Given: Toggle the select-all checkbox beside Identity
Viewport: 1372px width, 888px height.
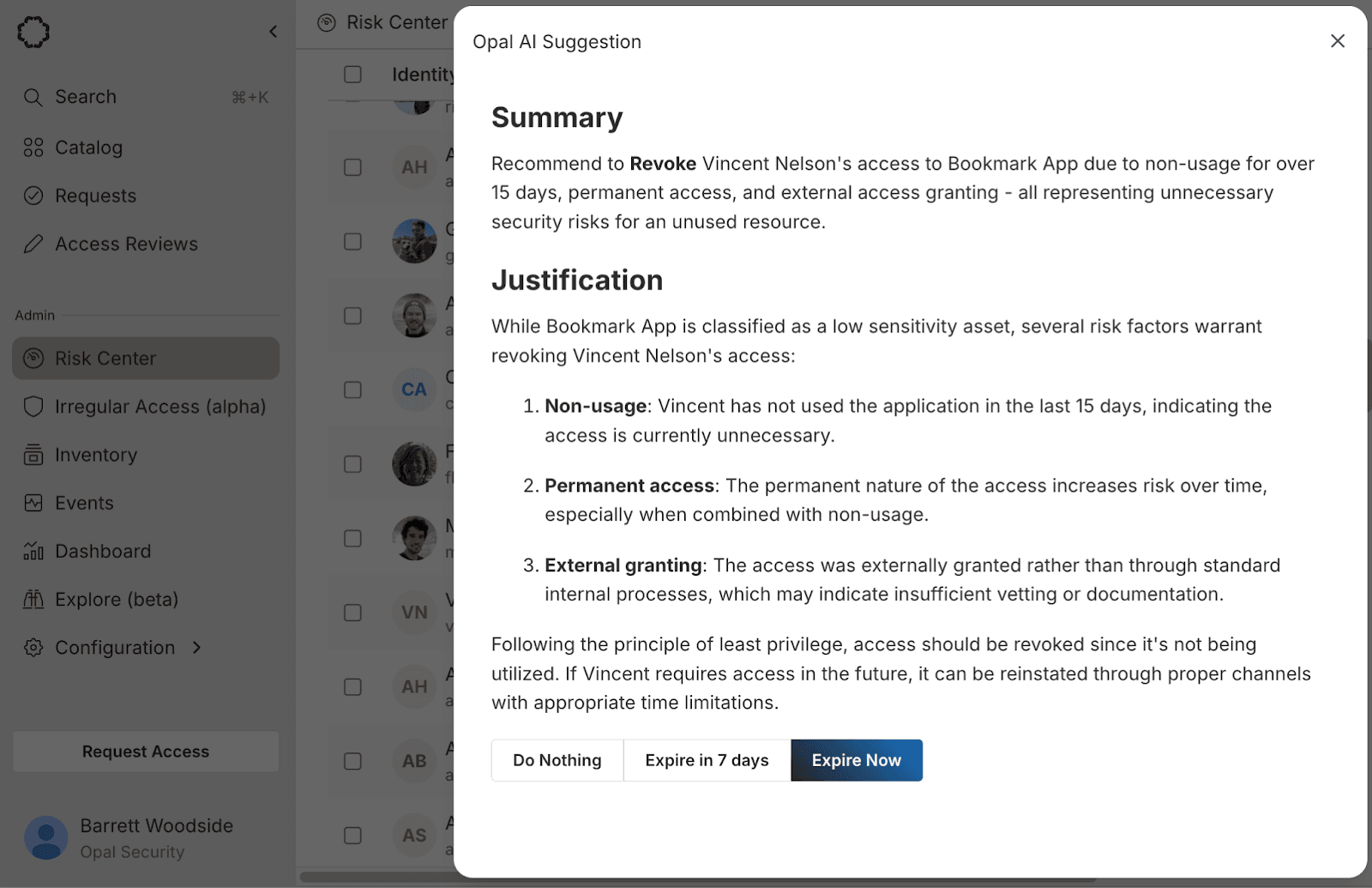Looking at the screenshot, I should pos(352,75).
